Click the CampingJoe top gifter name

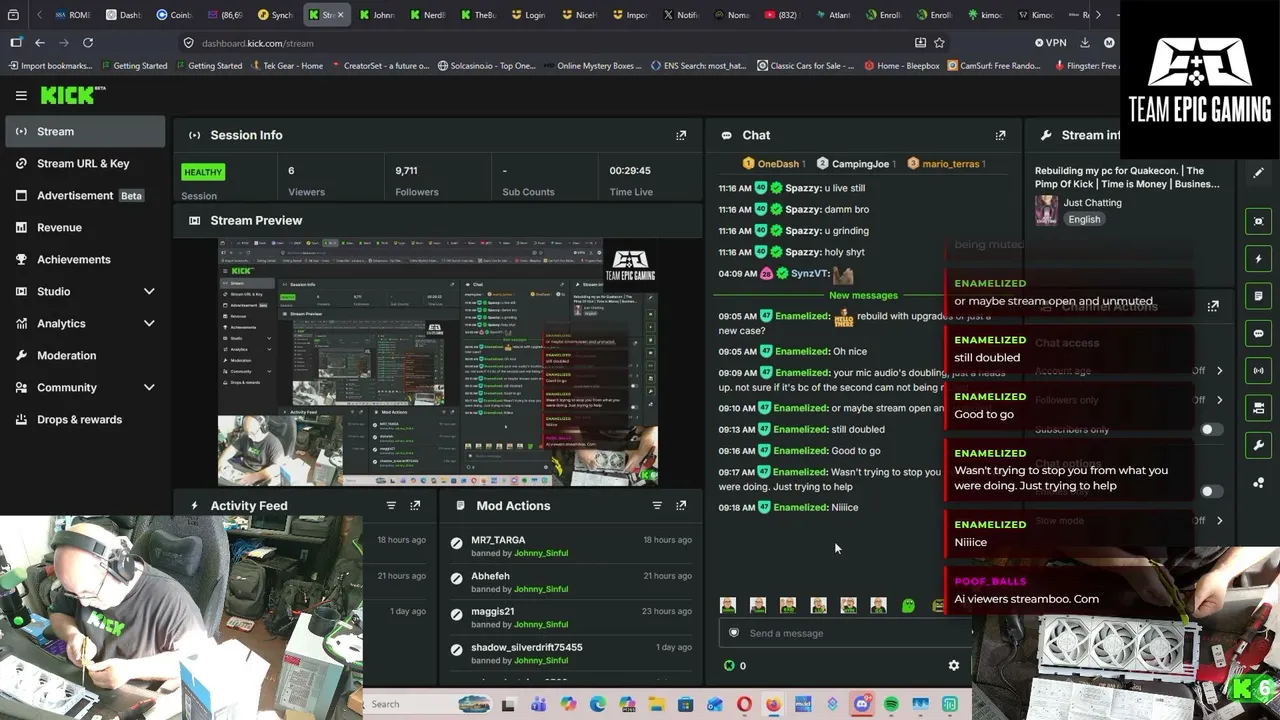tap(860, 164)
